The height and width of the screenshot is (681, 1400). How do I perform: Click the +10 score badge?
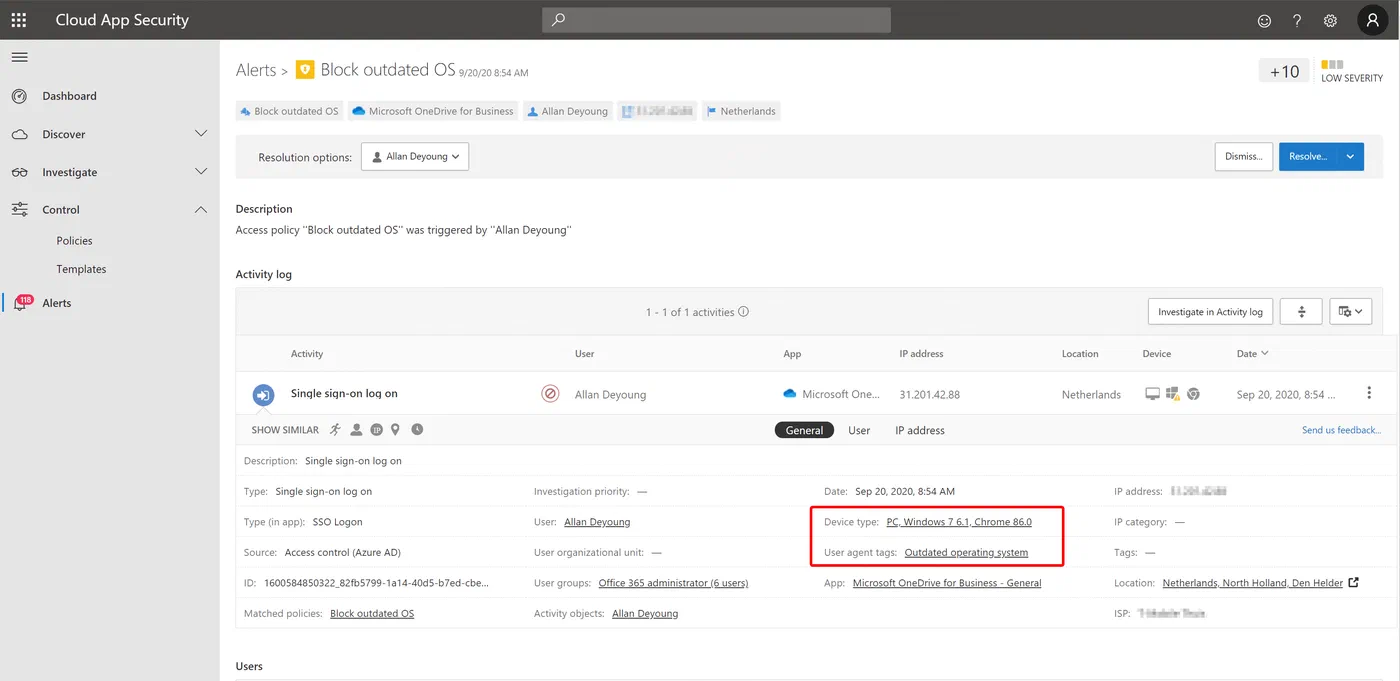[1284, 71]
